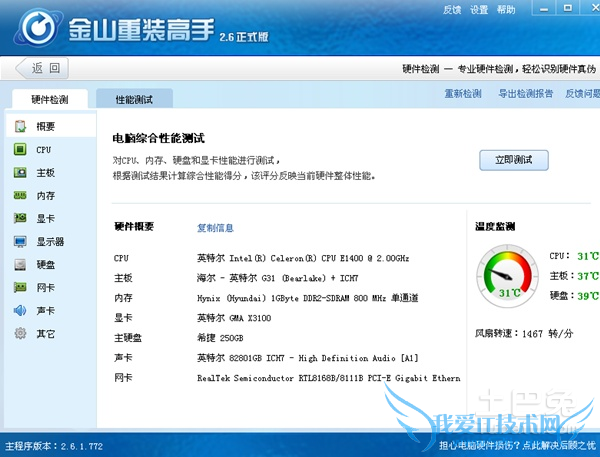Click the 概要 overview clipboard icon
Image resolution: width=600 pixels, height=457 pixels.
click(x=20, y=126)
